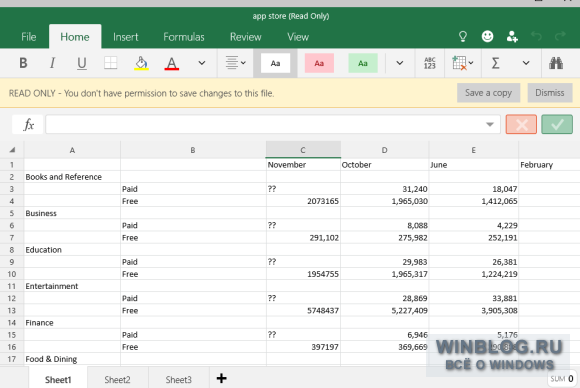
Task: Open the fx insert function button
Action: point(28,125)
